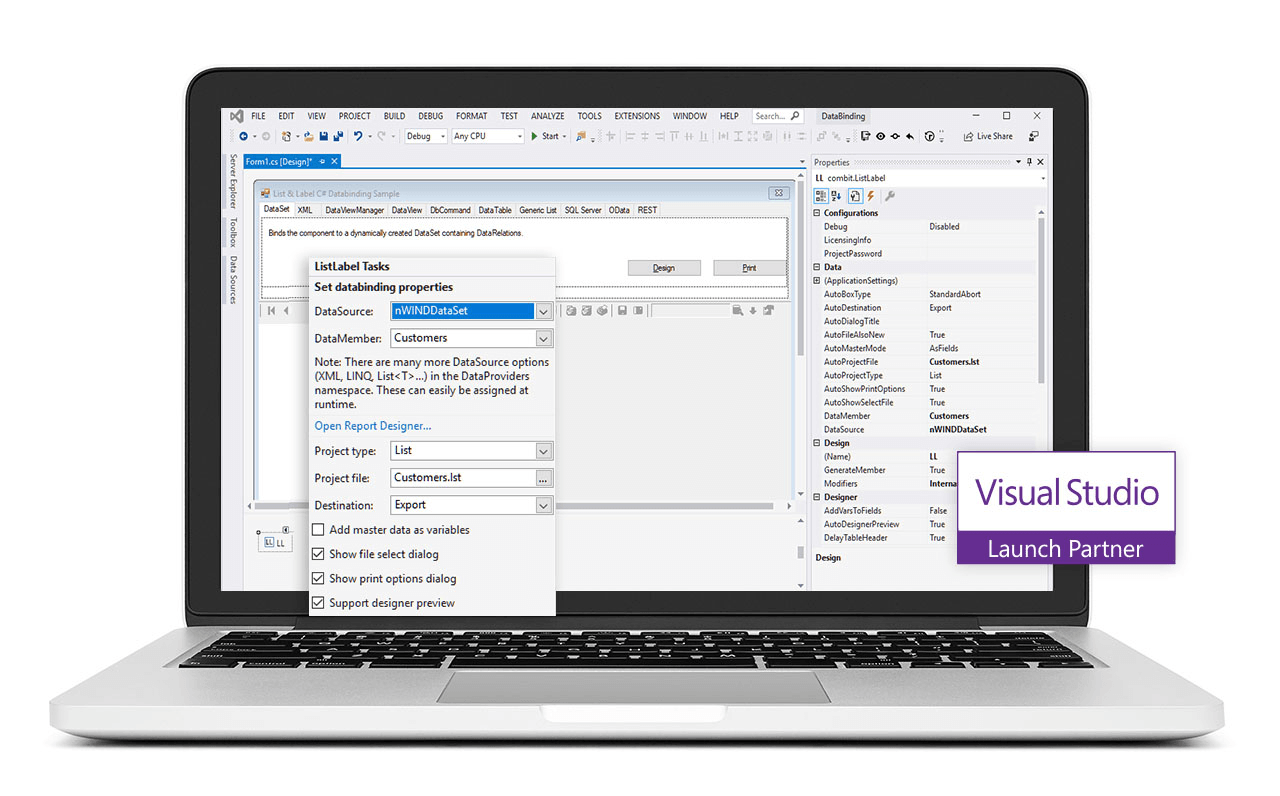
Task: Click Open Report Designer link
Action: (x=373, y=426)
